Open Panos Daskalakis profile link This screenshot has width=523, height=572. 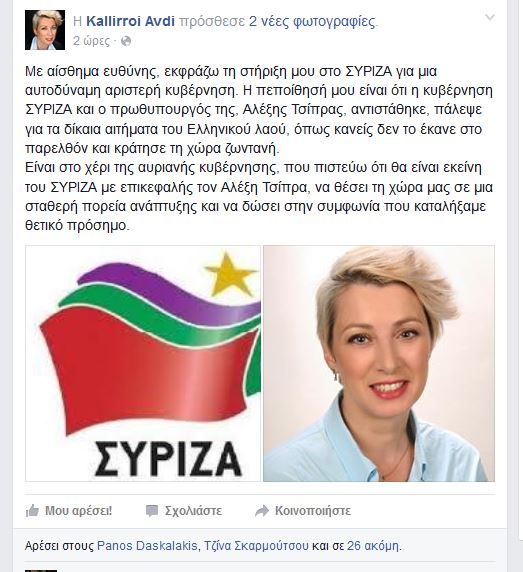click(147, 546)
